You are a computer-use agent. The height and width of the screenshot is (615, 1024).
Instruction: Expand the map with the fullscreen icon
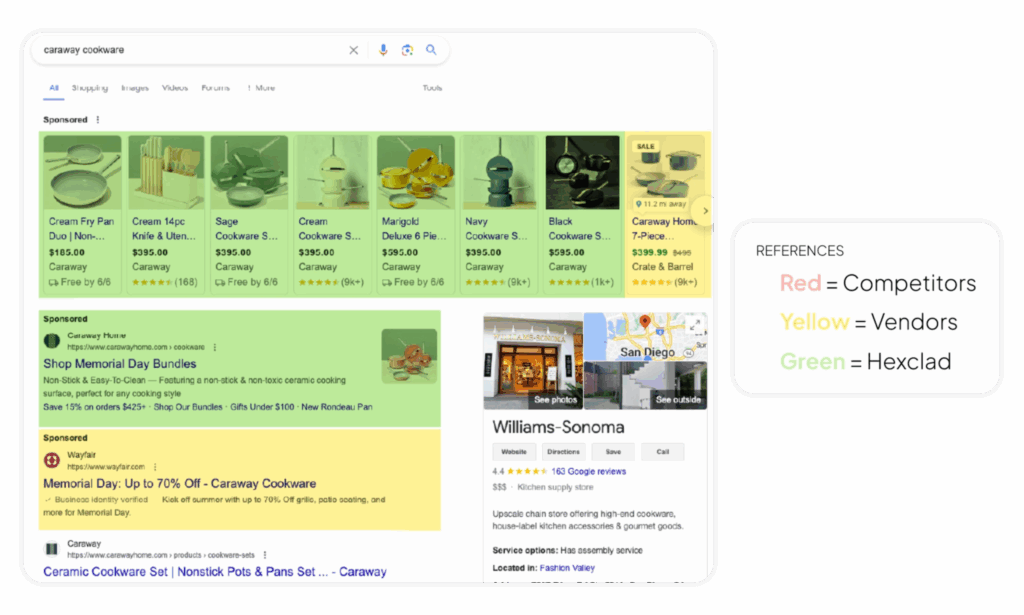click(695, 325)
